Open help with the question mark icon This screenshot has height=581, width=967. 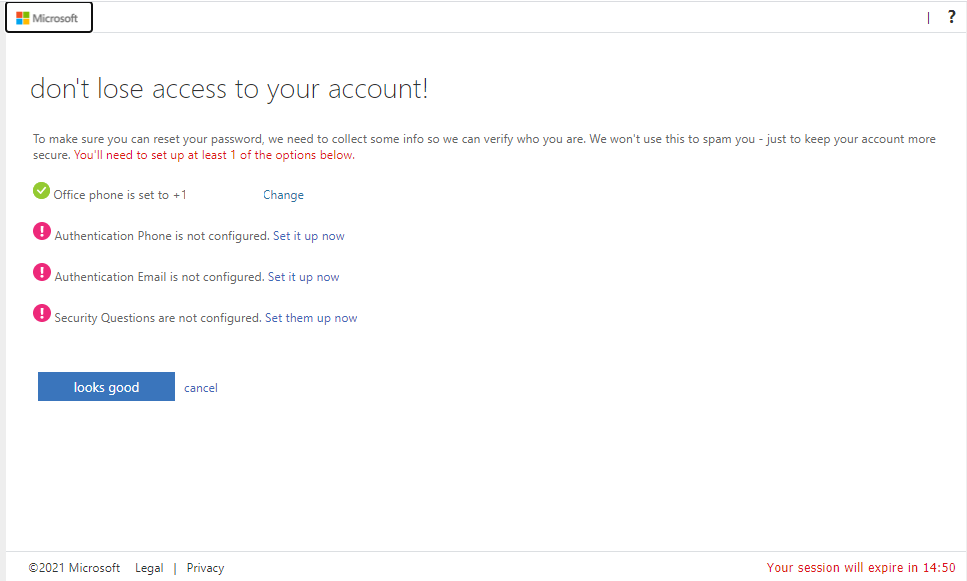point(951,17)
